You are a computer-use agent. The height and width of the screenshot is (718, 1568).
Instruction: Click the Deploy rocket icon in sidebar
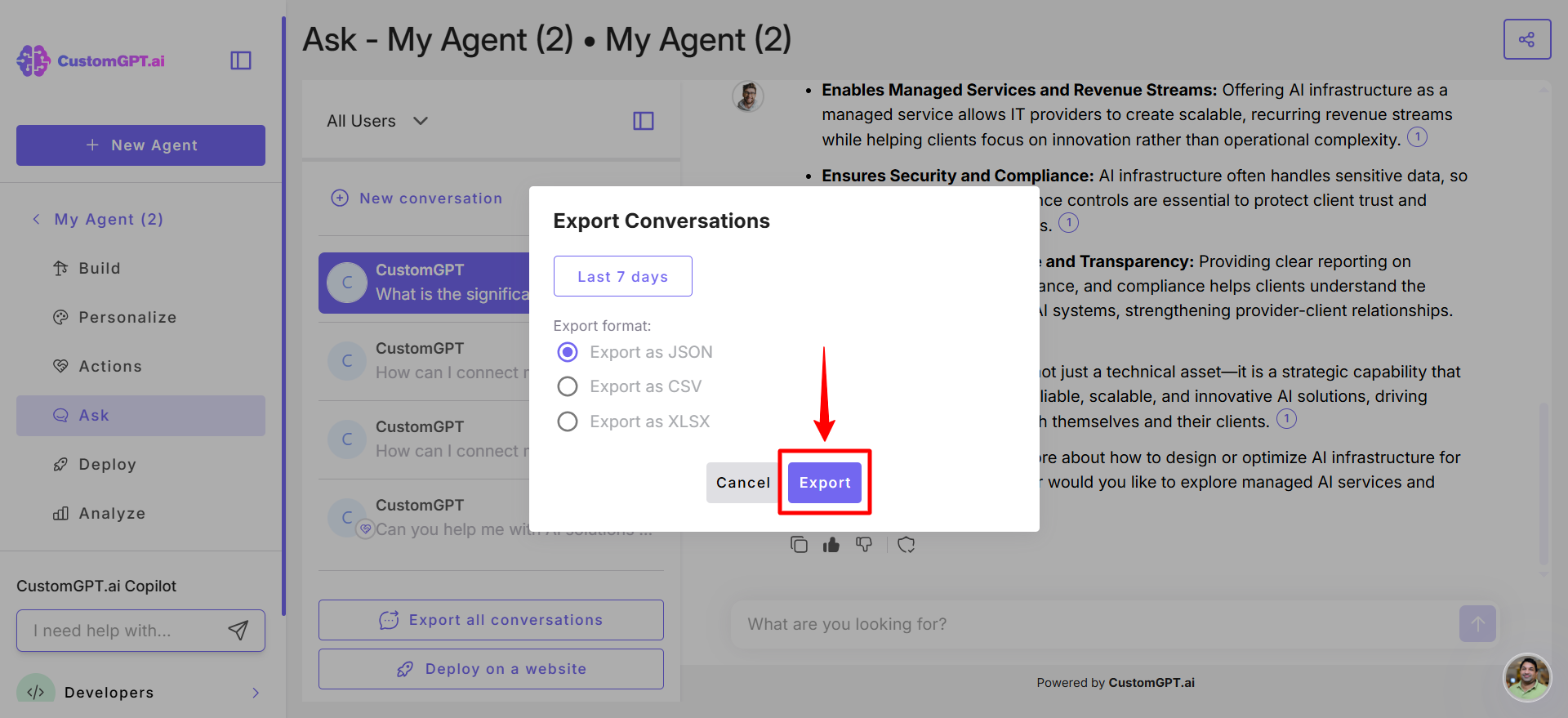(x=60, y=464)
